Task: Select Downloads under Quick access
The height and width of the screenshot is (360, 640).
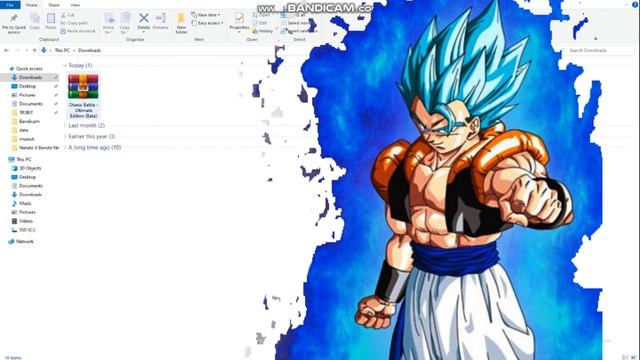Action: [30, 78]
